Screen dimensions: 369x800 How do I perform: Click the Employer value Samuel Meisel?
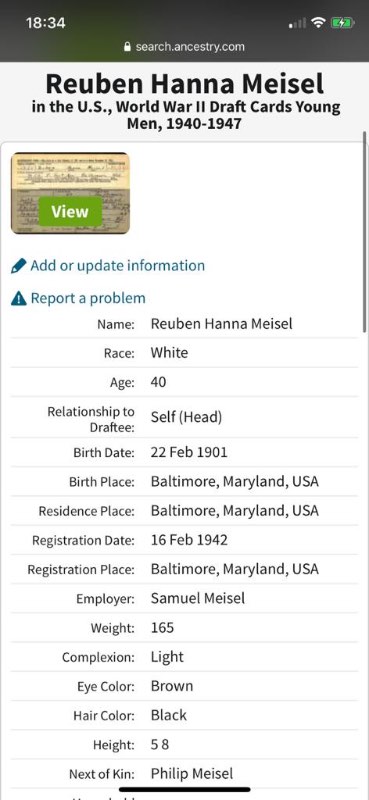[198, 598]
